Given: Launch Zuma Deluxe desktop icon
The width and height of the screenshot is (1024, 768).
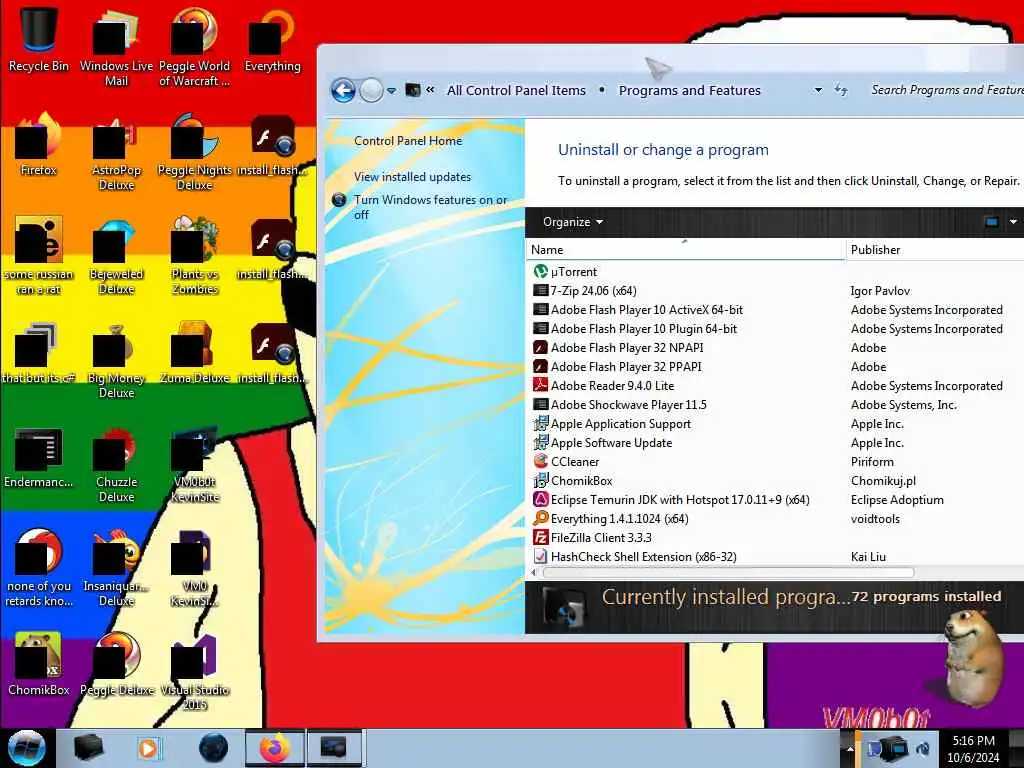Looking at the screenshot, I should (x=195, y=353).
